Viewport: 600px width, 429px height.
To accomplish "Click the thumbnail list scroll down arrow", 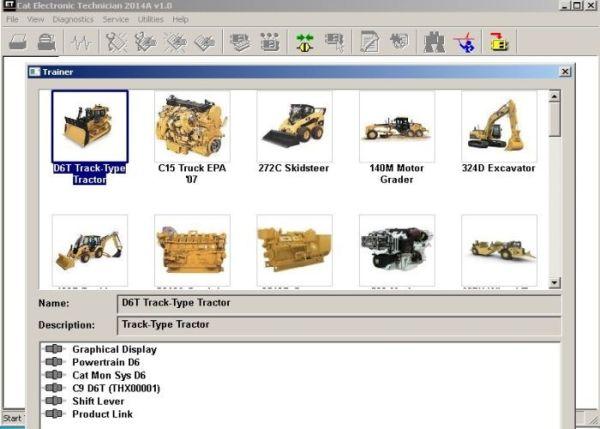I will (x=554, y=283).
